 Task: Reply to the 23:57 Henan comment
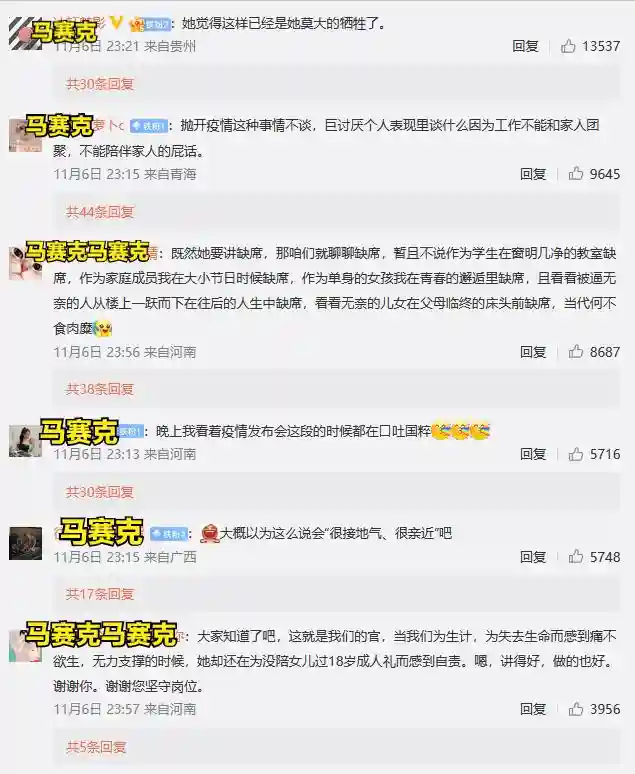[533, 709]
